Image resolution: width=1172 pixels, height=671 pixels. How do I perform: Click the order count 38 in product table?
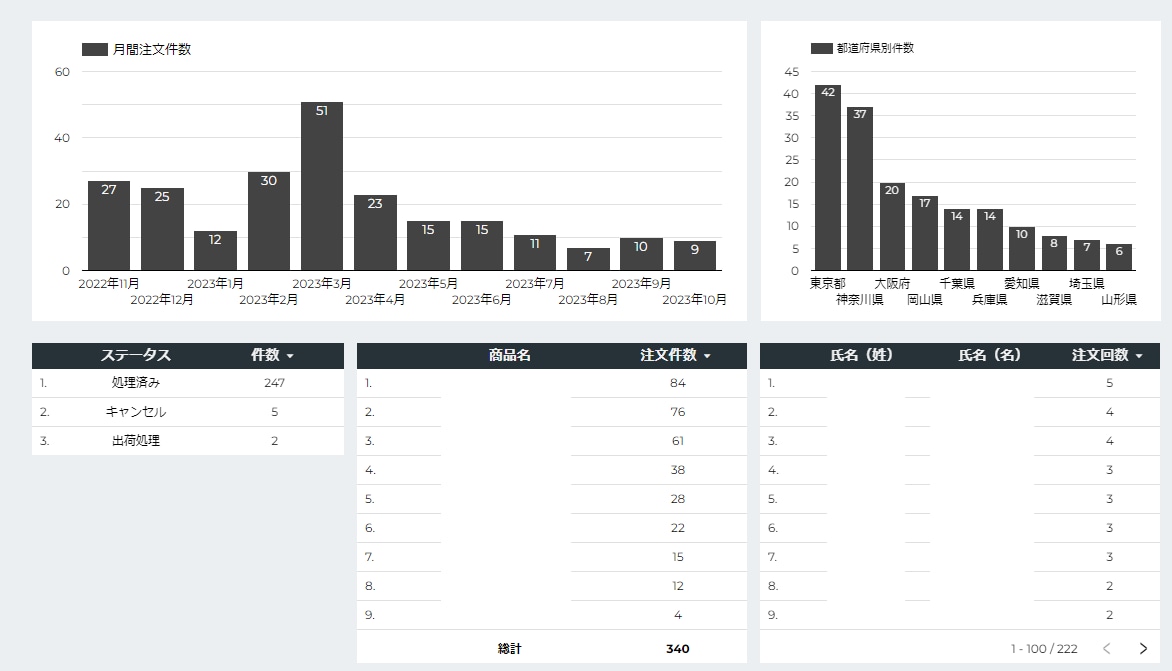click(678, 470)
